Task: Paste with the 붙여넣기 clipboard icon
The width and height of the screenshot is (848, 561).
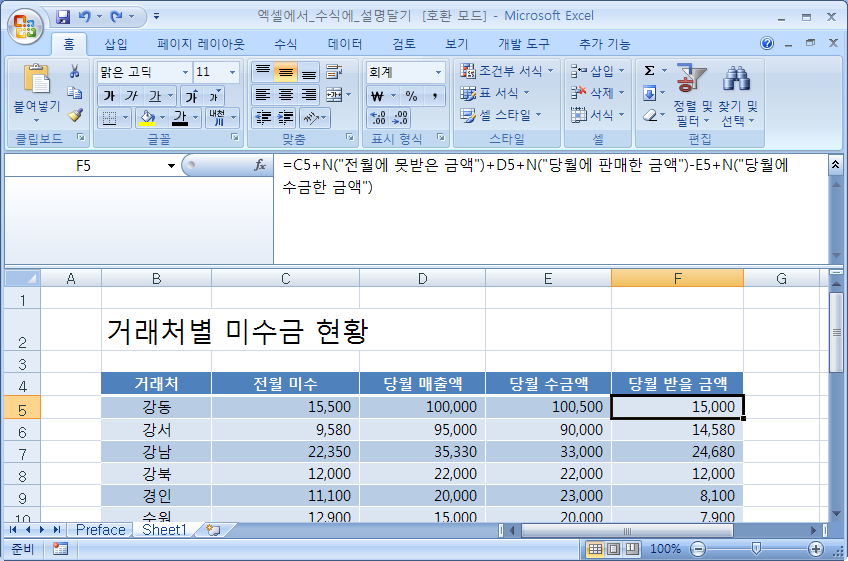Action: click(x=36, y=80)
